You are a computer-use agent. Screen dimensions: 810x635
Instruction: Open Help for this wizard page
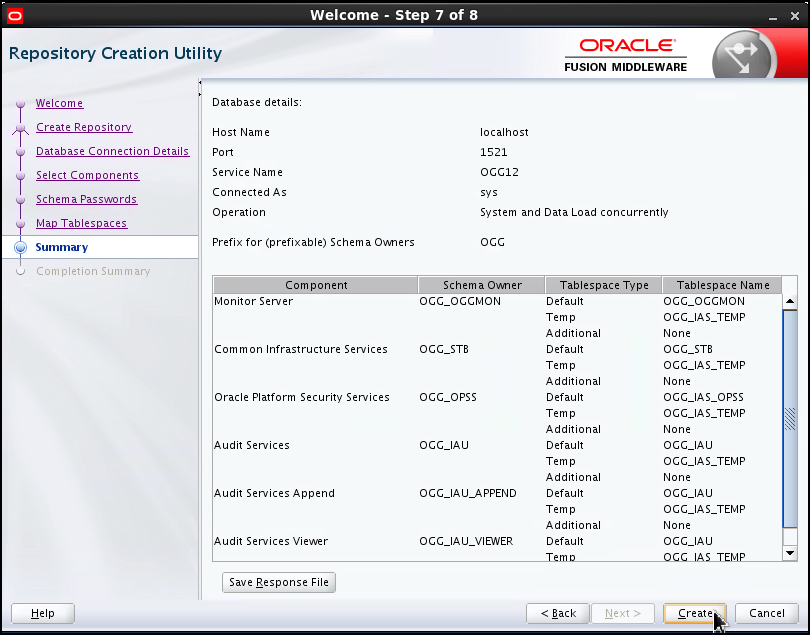point(42,613)
